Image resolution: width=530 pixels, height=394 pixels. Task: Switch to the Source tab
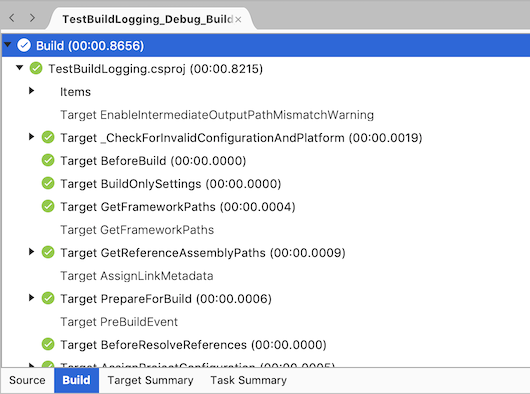(x=27, y=380)
